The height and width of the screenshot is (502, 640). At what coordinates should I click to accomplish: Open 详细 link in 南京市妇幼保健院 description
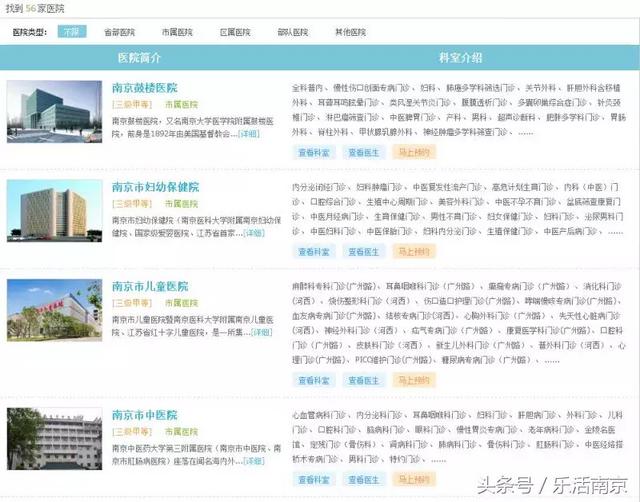(x=254, y=233)
